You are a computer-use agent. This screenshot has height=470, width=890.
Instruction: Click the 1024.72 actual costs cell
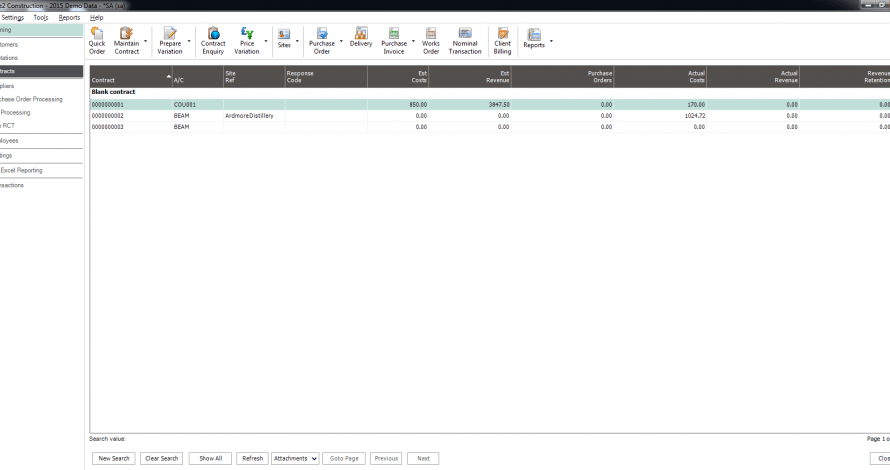[660, 116]
